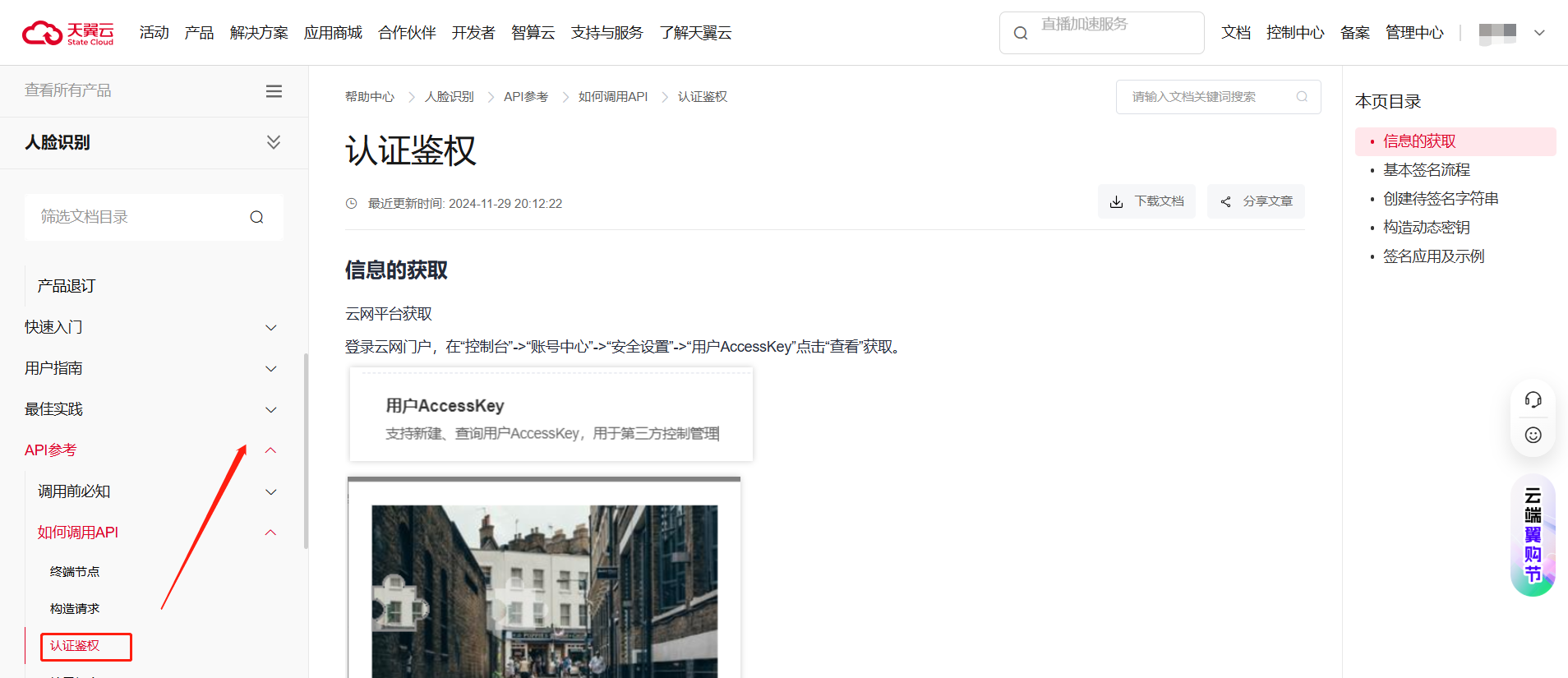Click the 天翼云 State Cloud logo

[68, 33]
